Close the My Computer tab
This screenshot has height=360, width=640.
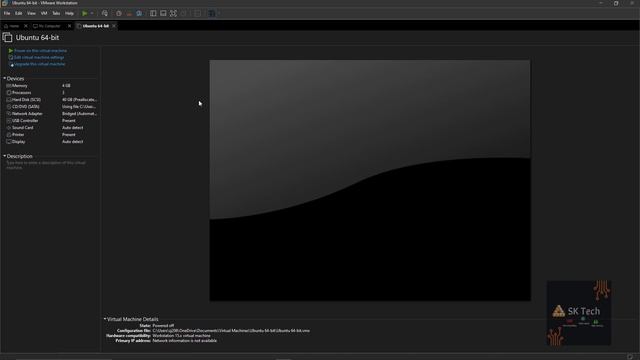click(x=69, y=26)
